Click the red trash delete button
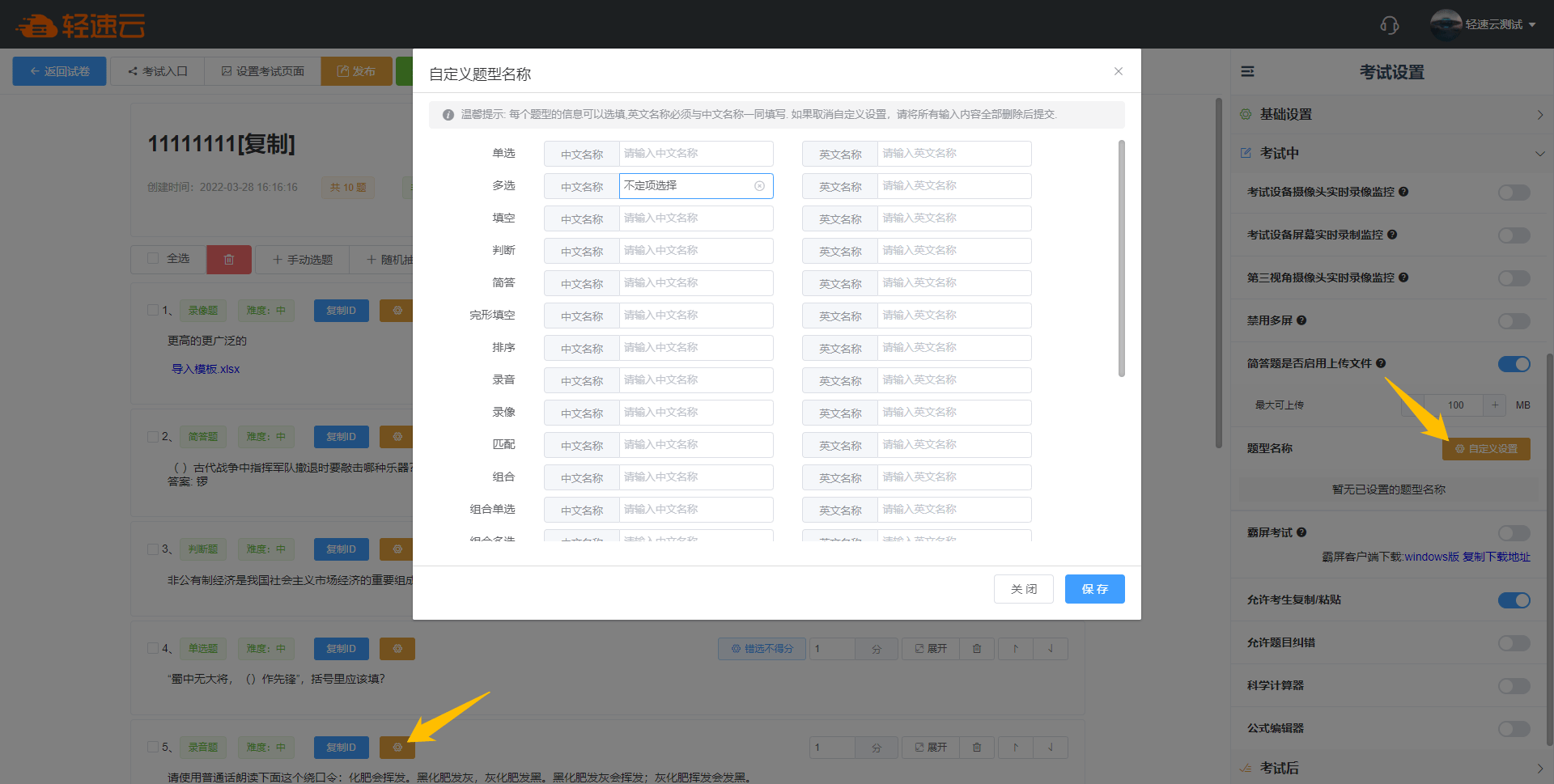Screen dimensions: 1554x784 tap(229, 260)
